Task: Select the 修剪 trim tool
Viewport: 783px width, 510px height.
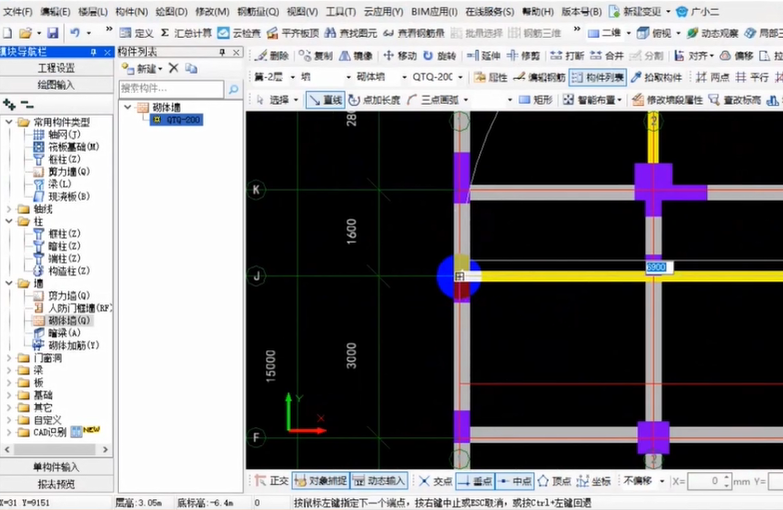Action: click(x=523, y=55)
